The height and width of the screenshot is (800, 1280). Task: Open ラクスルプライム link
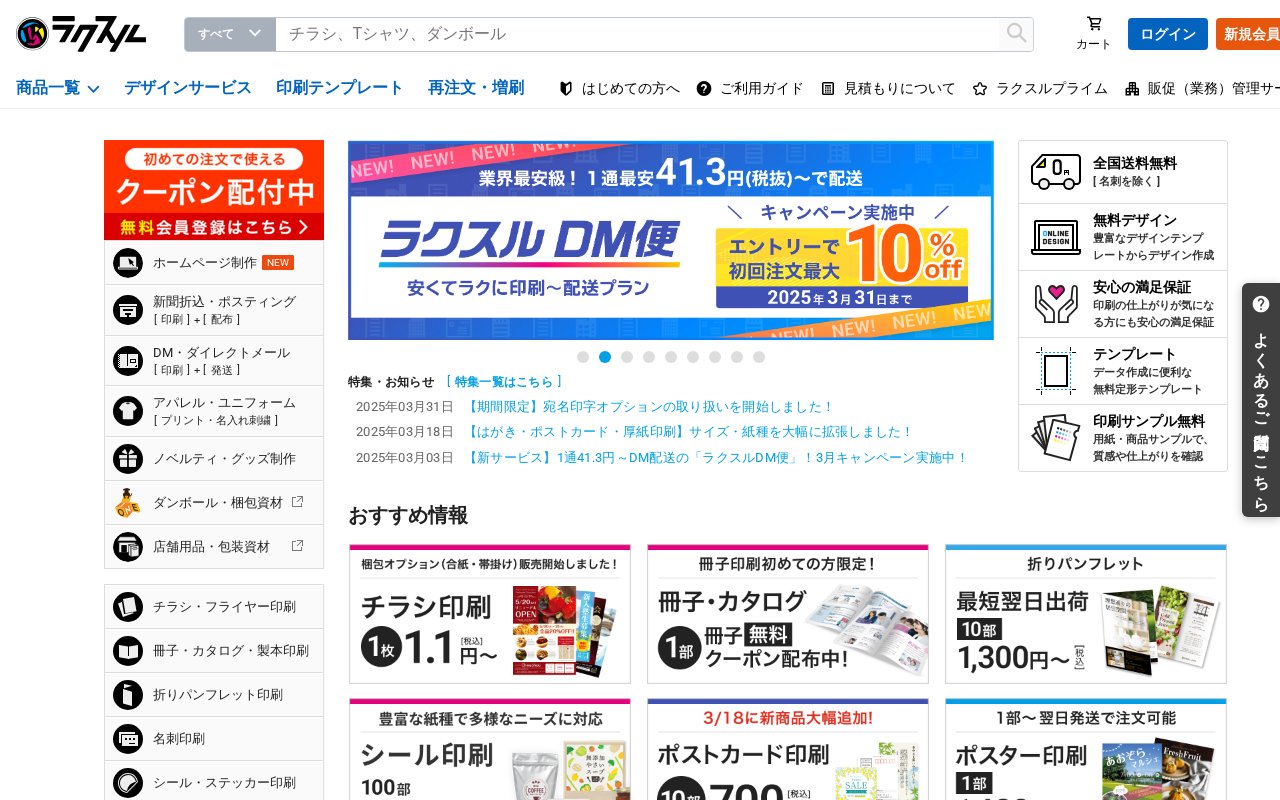pos(1040,88)
